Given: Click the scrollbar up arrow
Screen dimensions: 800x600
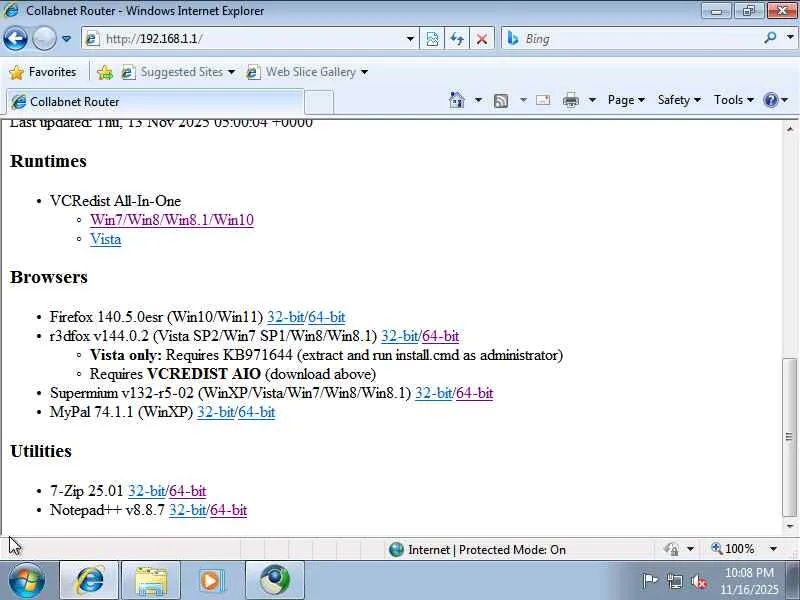Looking at the screenshot, I should (x=790, y=128).
